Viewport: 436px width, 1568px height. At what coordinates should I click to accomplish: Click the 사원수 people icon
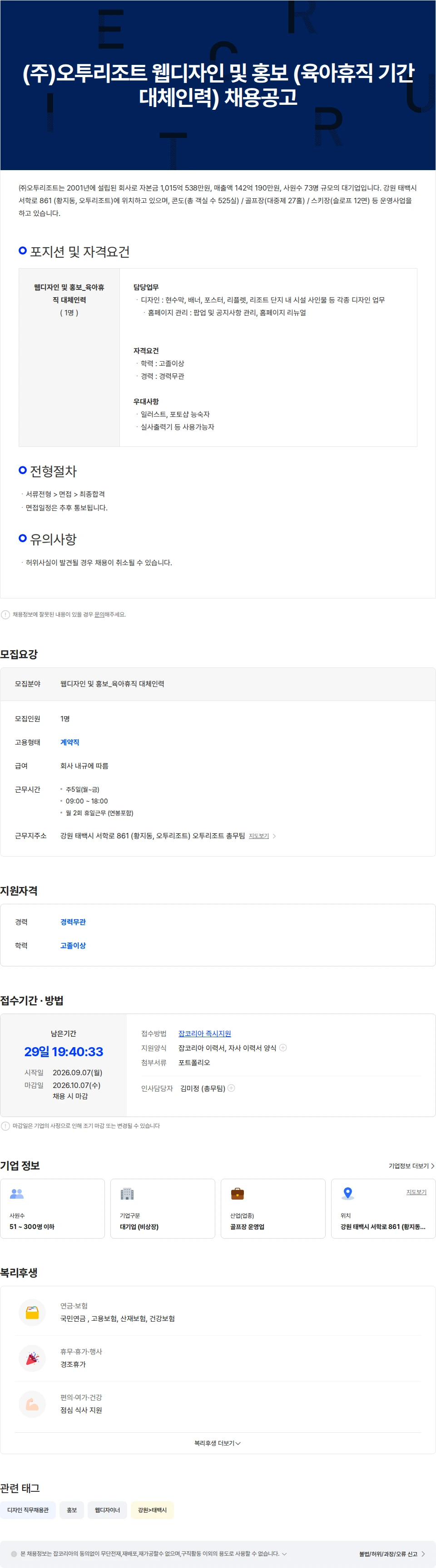coord(17,1194)
